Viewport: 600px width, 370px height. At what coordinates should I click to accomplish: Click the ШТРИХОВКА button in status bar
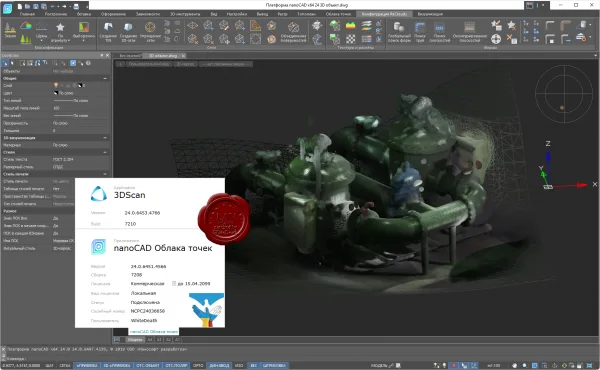(x=275, y=365)
